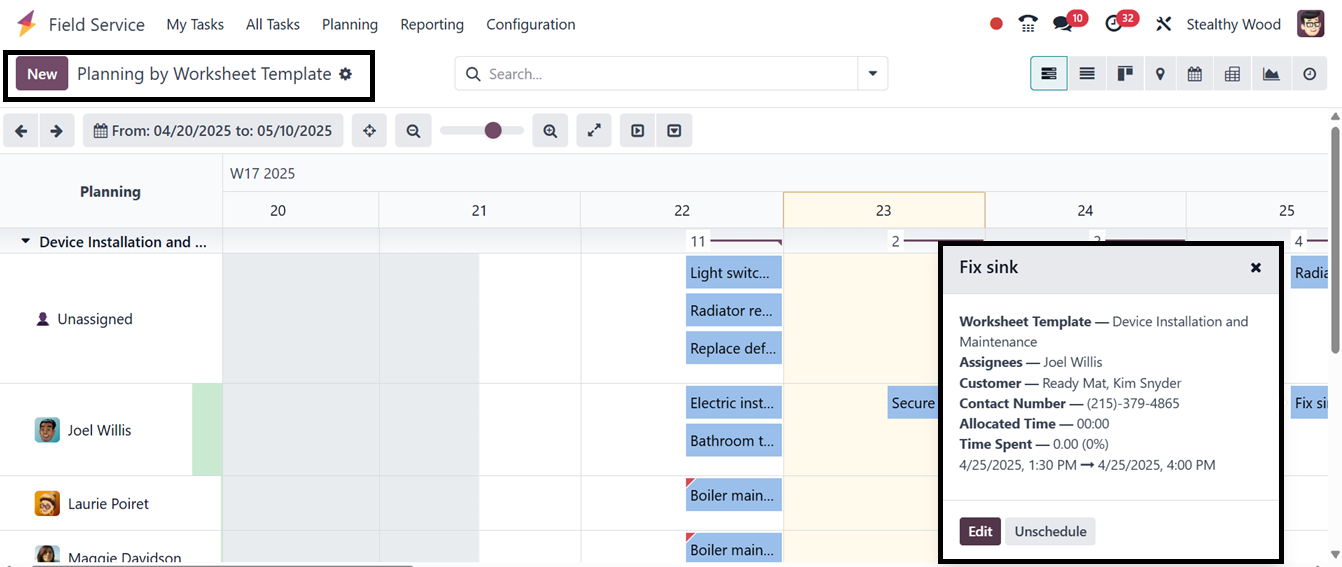The image size is (1342, 567).
Task: Zoom in on the Gantt timeline
Action: click(x=550, y=131)
